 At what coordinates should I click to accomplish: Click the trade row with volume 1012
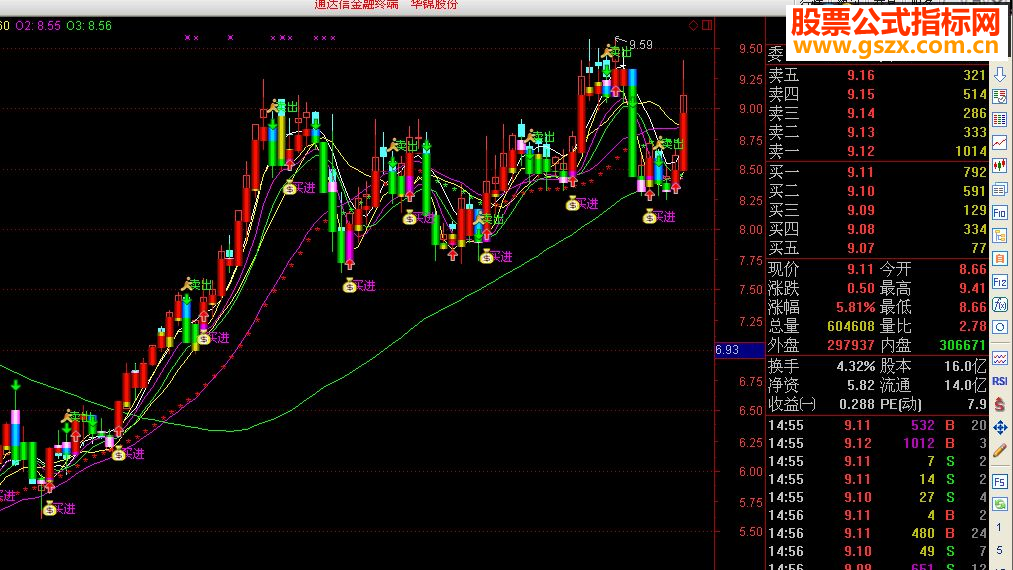point(877,443)
